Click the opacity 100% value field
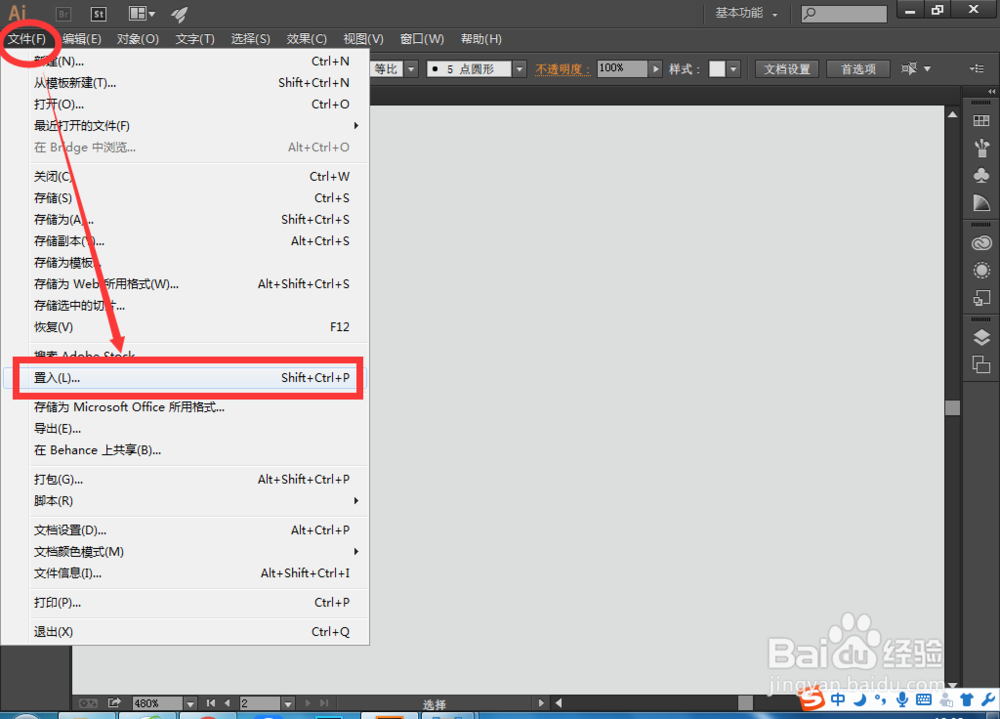Image resolution: width=1000 pixels, height=719 pixels. 622,68
